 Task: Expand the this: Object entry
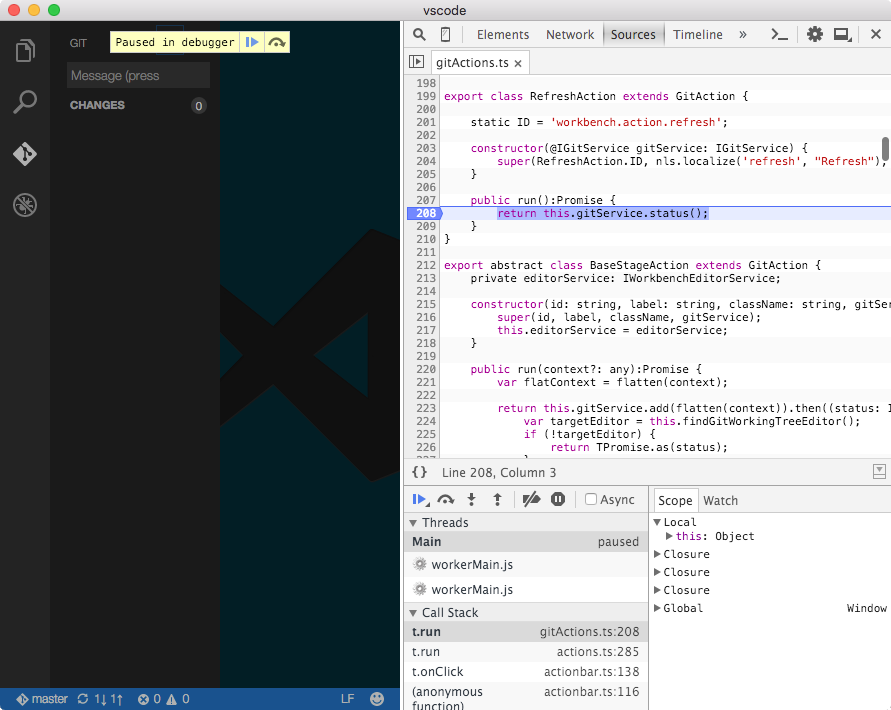pyautogui.click(x=669, y=535)
